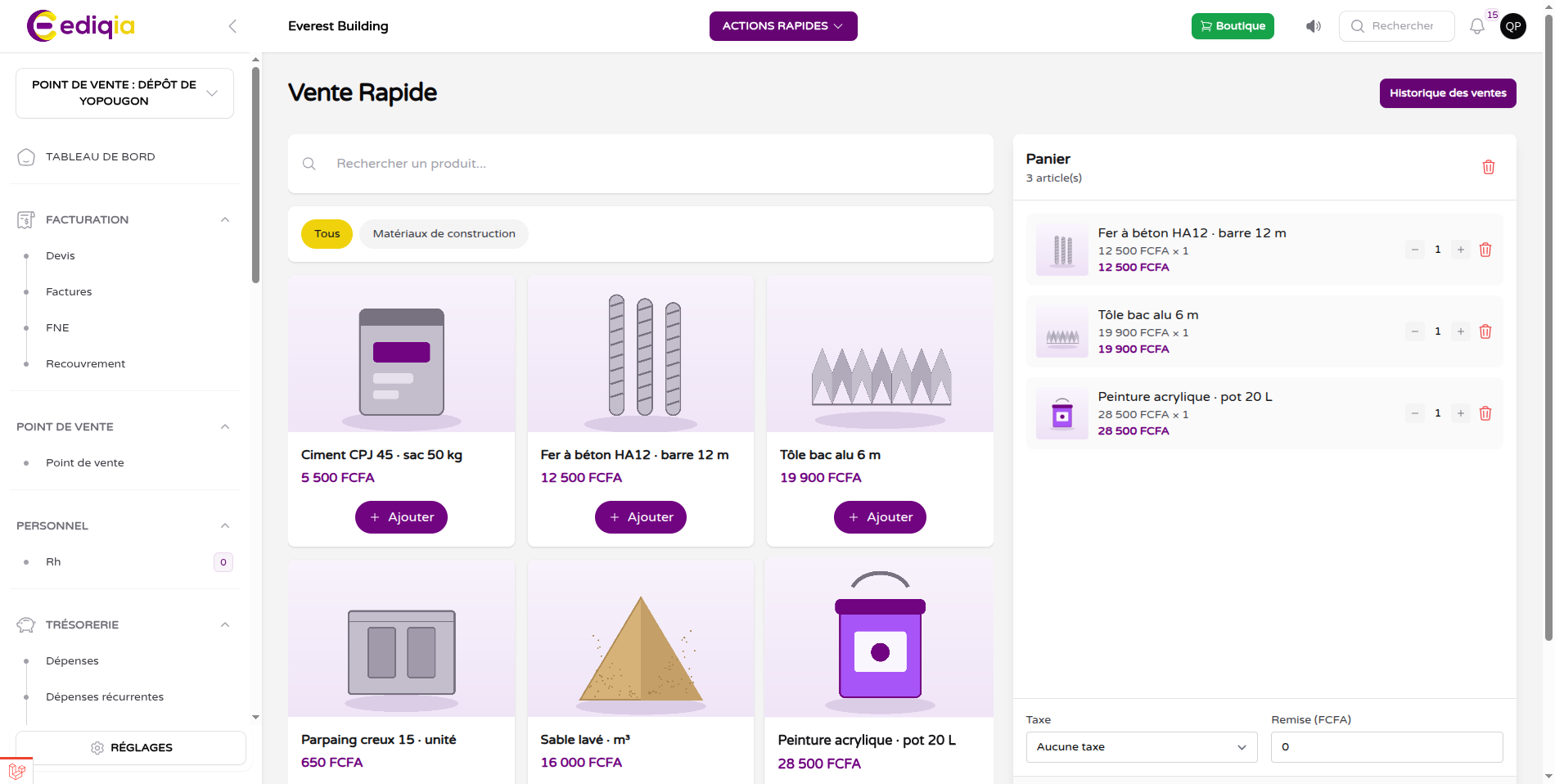Remove Tôle bac alu 6 m from the cart
The height and width of the screenshot is (784, 1555).
click(1485, 331)
